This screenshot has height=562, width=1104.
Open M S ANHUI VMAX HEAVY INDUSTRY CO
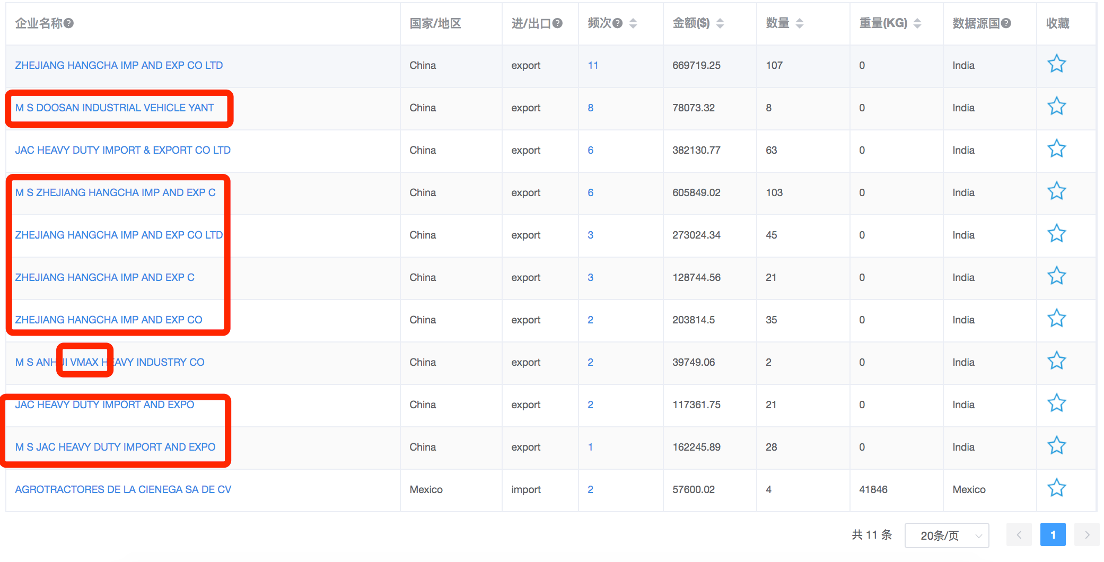coord(110,362)
